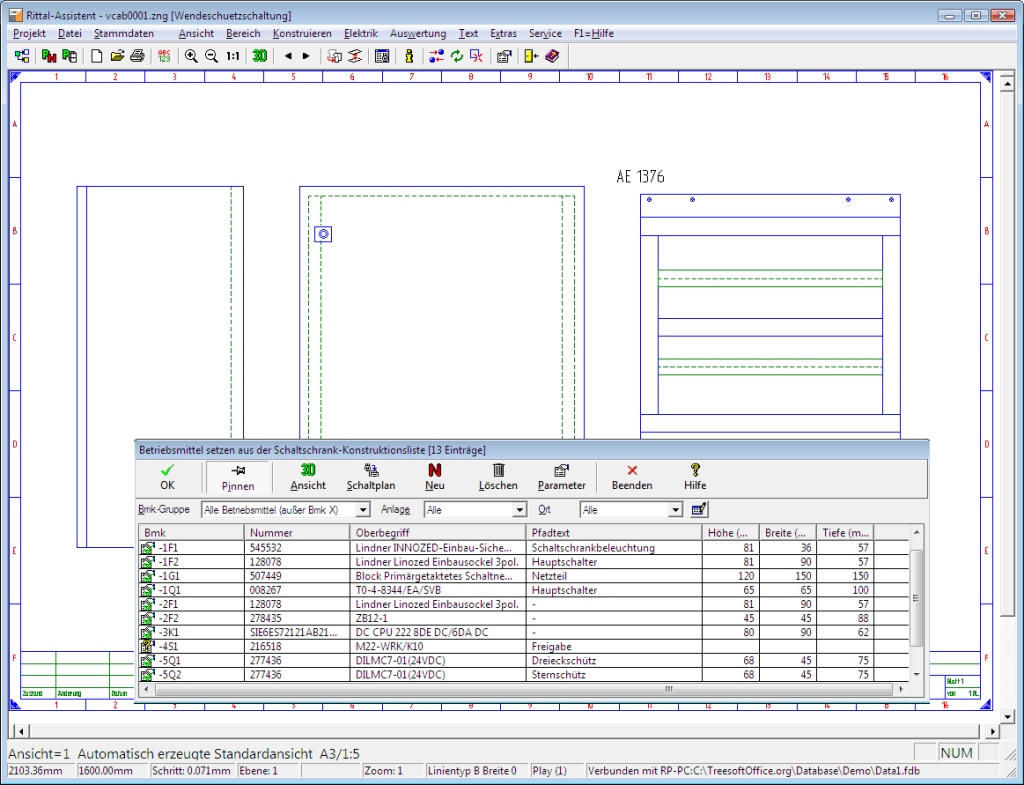Click the zoom in magnifier icon

point(191,57)
